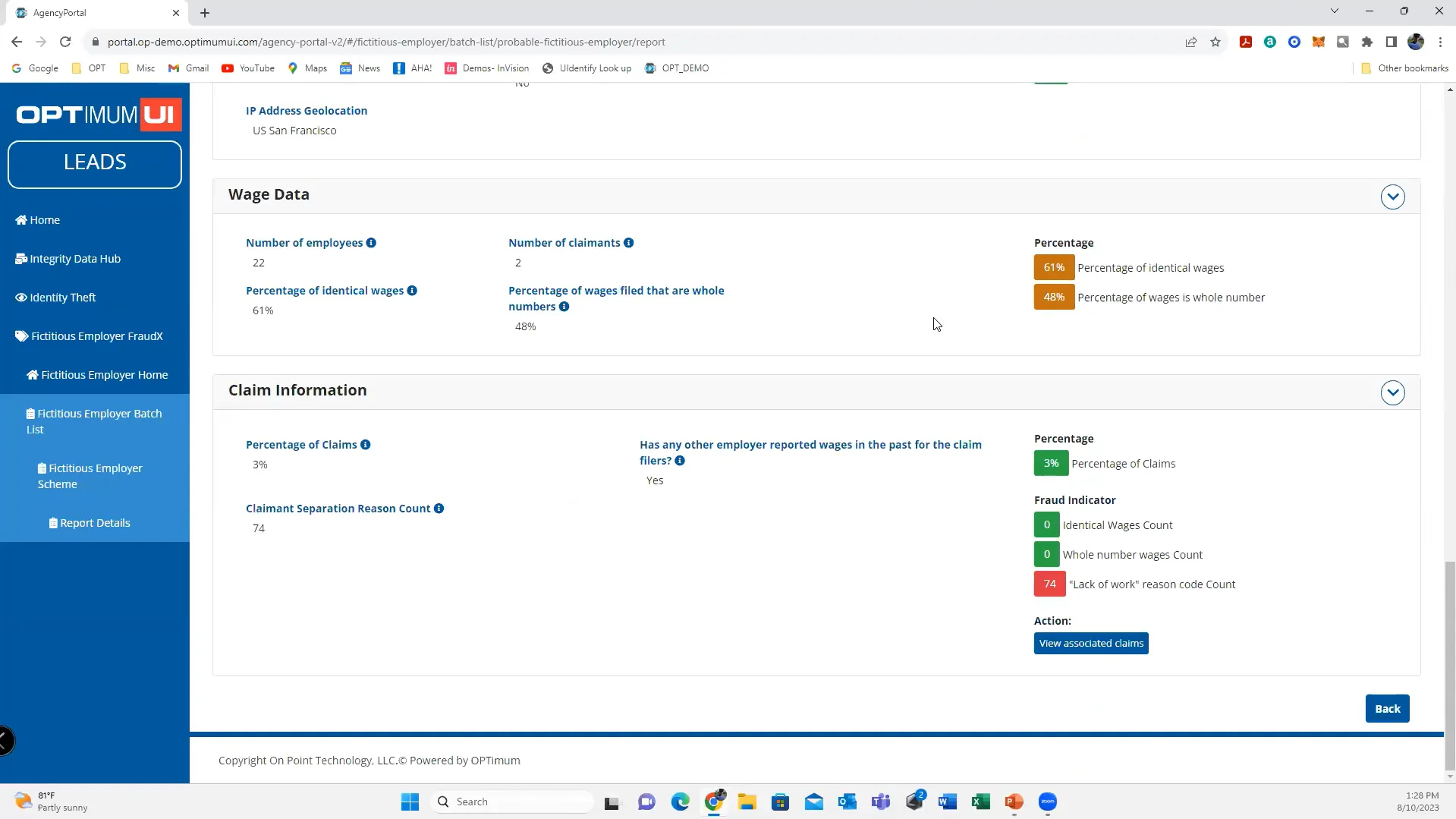Open Other bookmarks folder
Viewport: 1456px width, 819px height.
point(1404,68)
